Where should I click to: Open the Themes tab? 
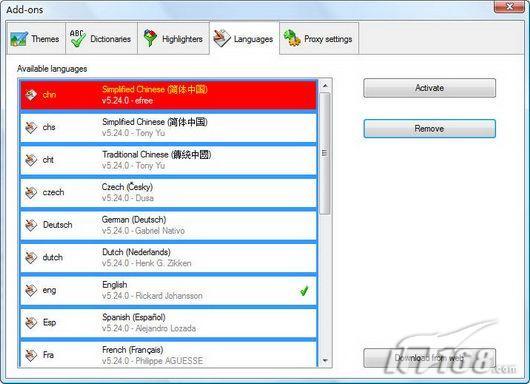[36, 39]
